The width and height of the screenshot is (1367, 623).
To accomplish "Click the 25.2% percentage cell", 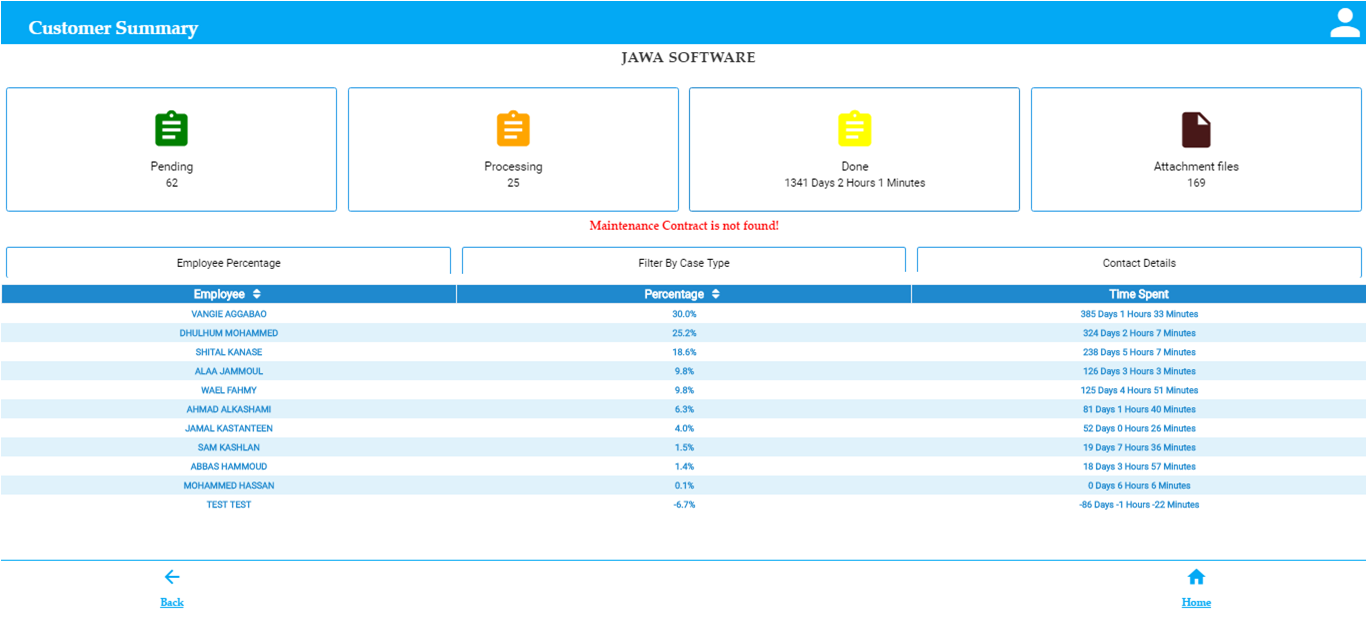I will [684, 333].
